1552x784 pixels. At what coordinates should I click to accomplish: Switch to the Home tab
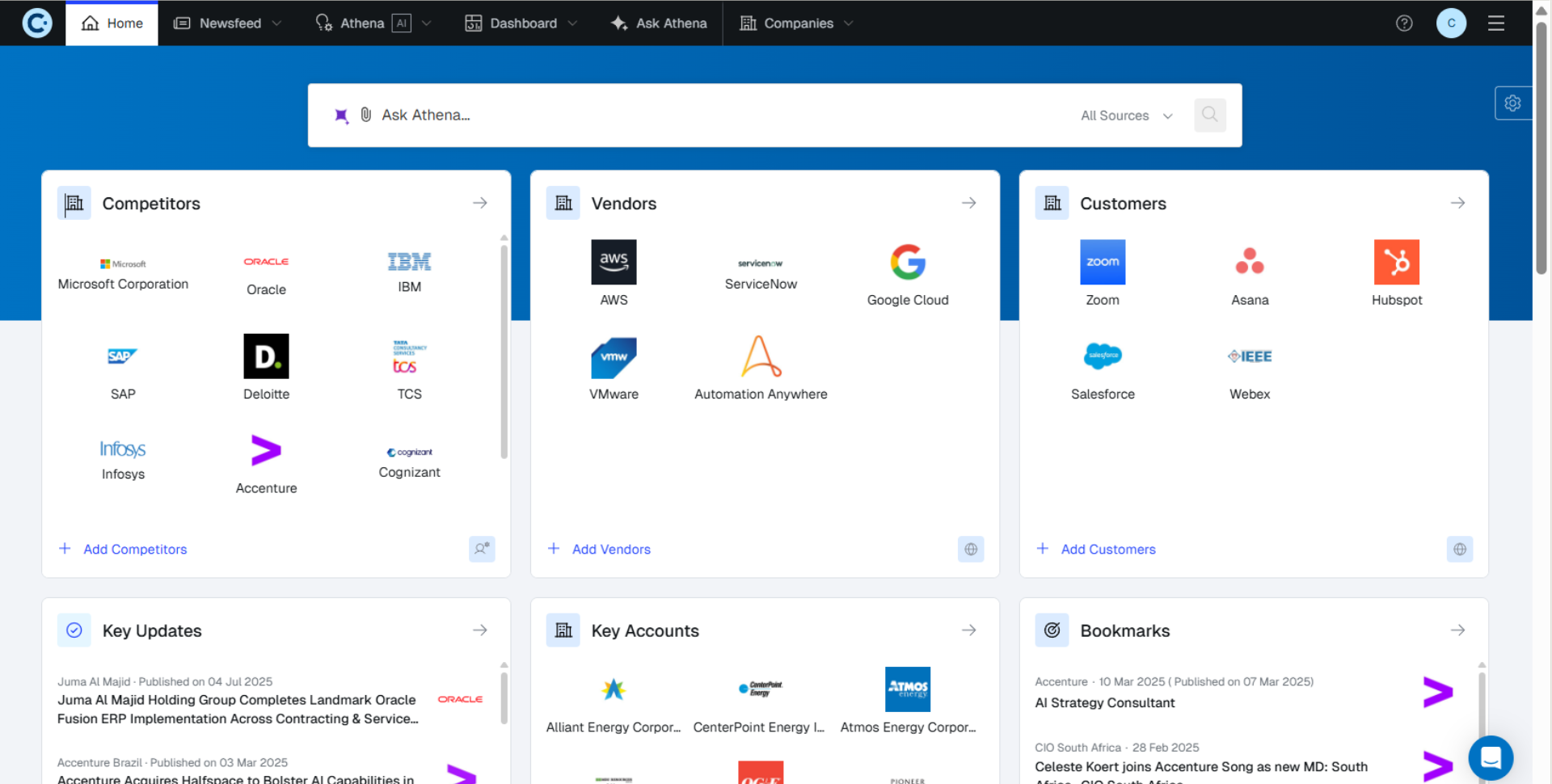(x=112, y=23)
